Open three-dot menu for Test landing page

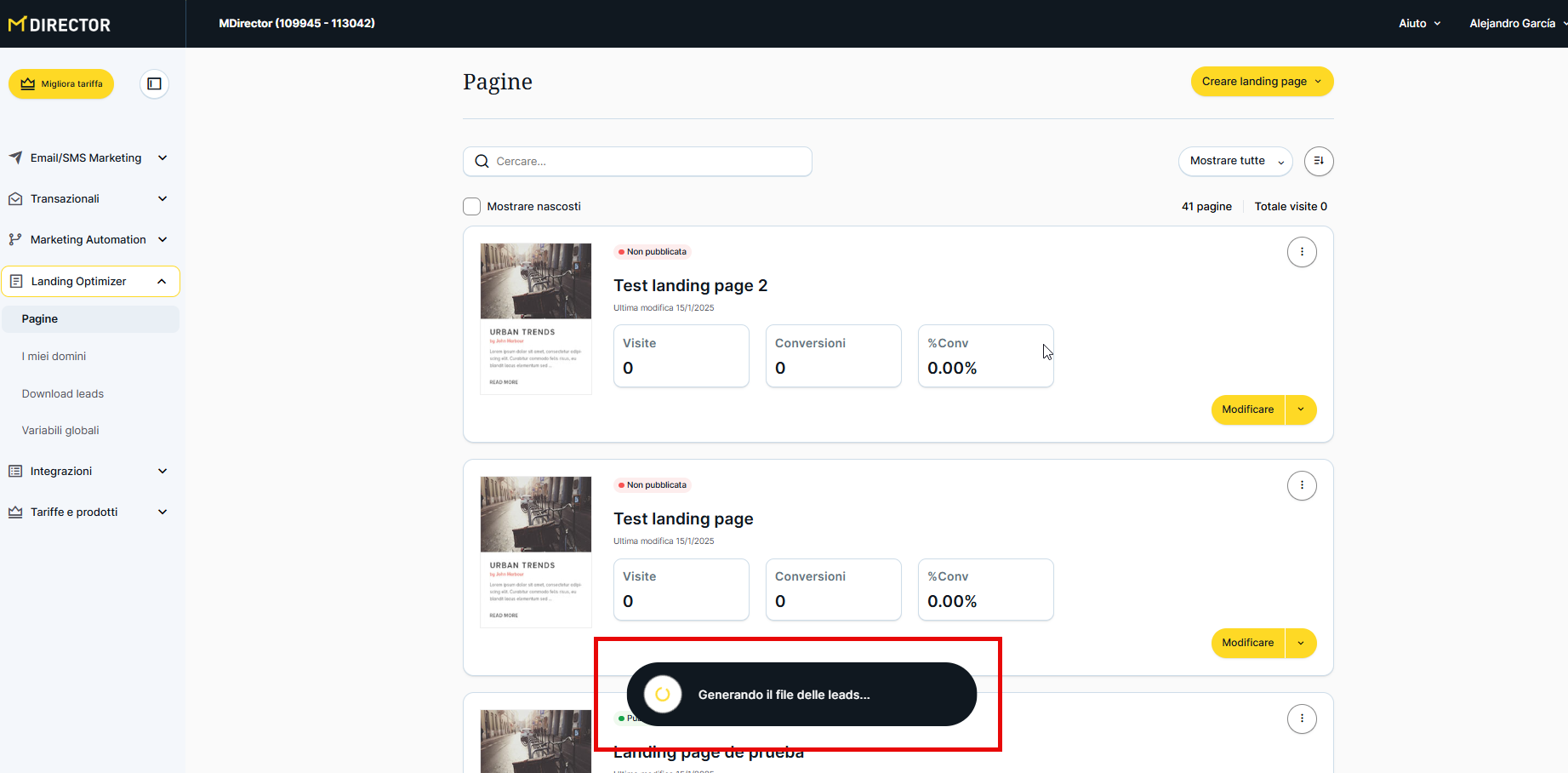point(1301,485)
